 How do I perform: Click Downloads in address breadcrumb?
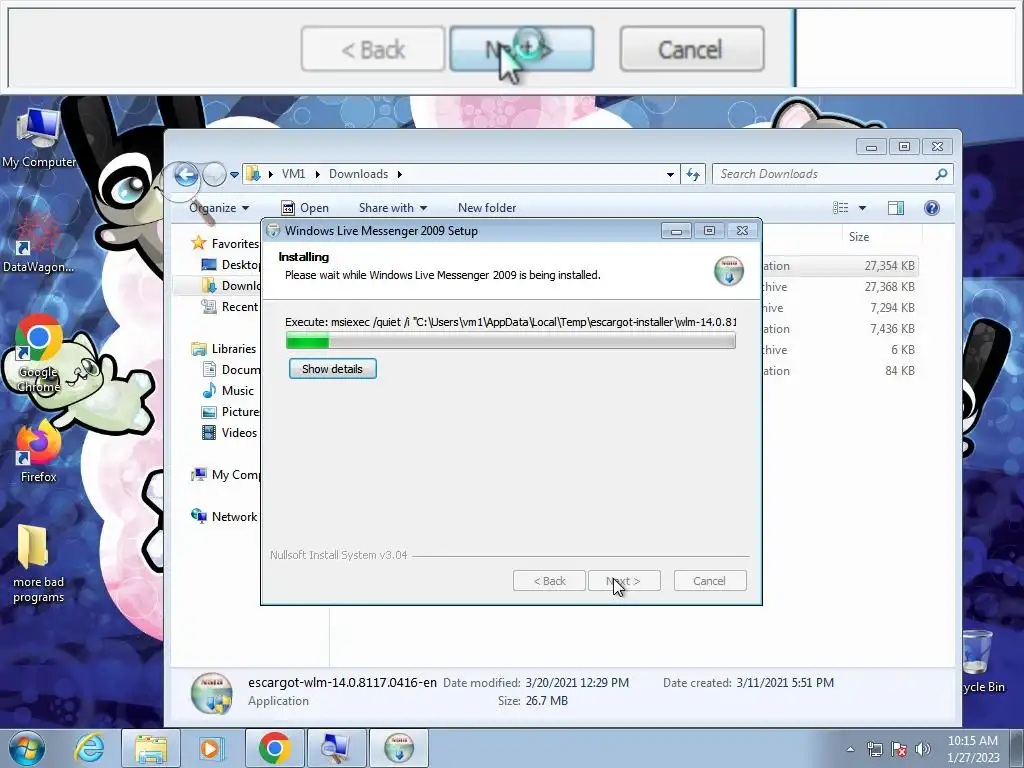[x=359, y=174]
